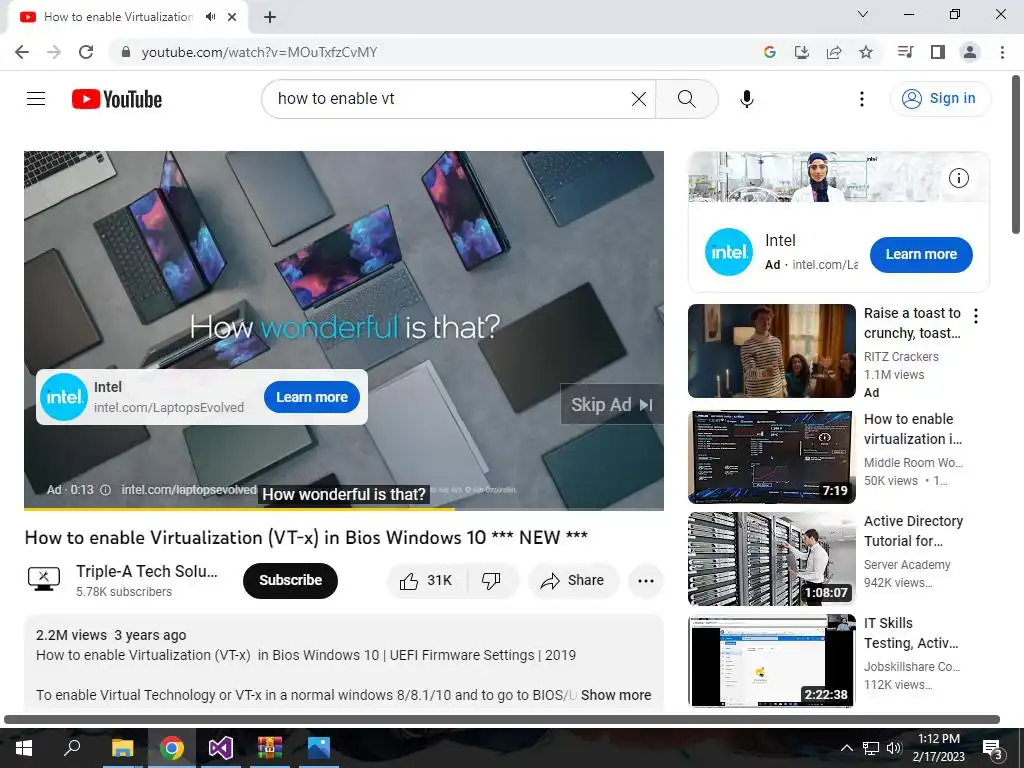
Task: Open WinRAR from taskbar
Action: click(270, 748)
